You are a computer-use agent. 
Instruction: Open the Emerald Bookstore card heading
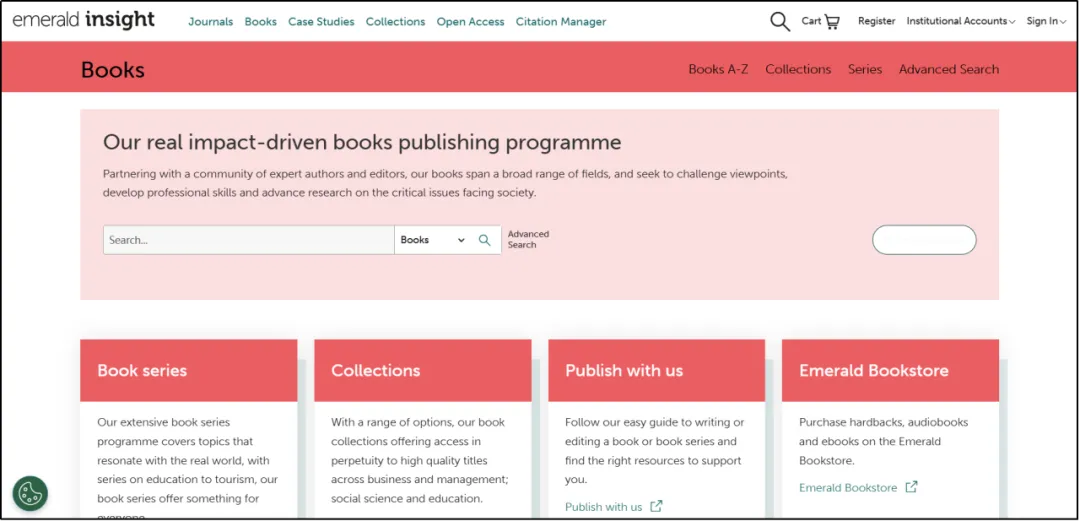[873, 370]
